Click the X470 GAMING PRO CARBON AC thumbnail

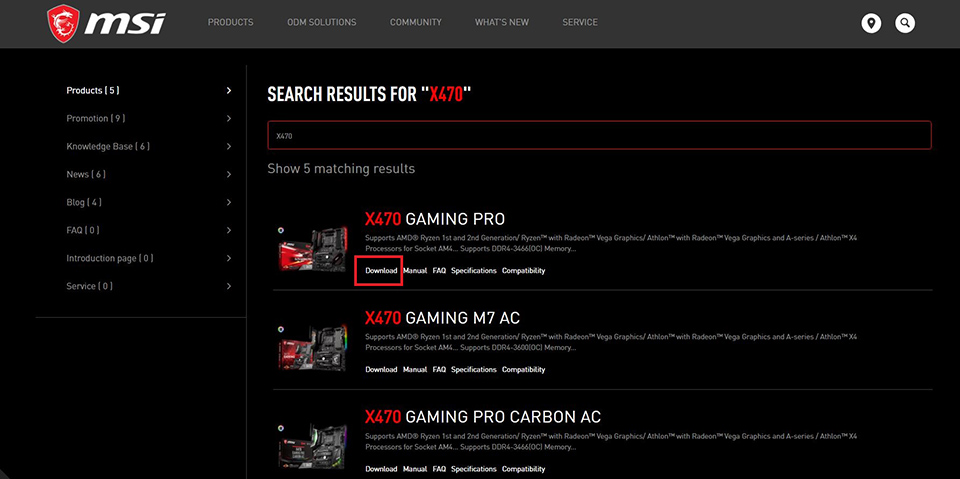[x=313, y=446]
